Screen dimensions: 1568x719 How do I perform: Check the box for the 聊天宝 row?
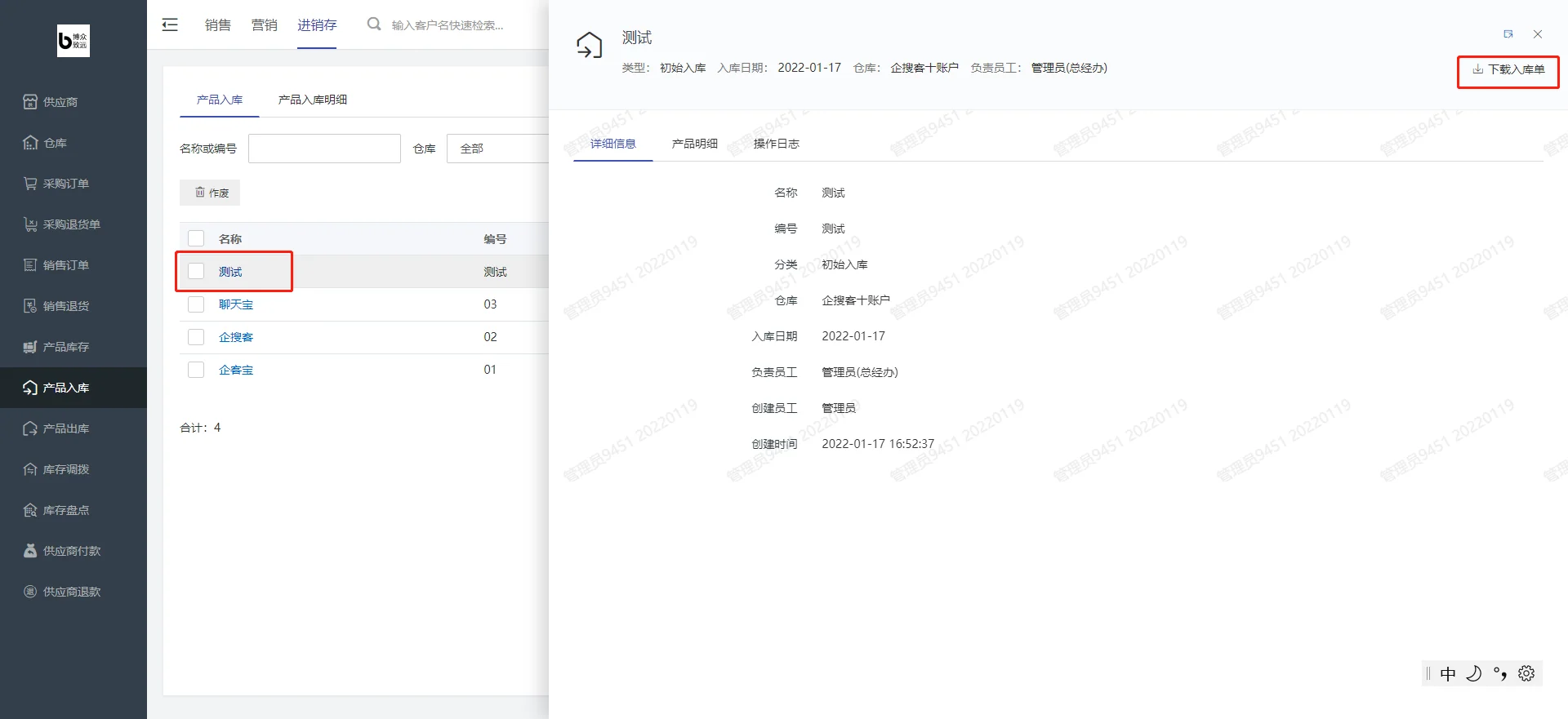pyautogui.click(x=196, y=304)
